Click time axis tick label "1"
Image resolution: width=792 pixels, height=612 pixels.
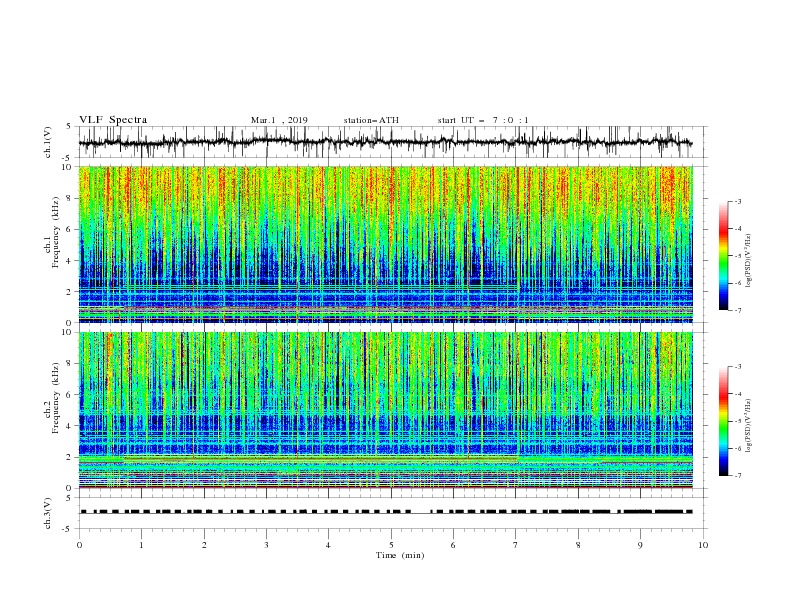(142, 545)
